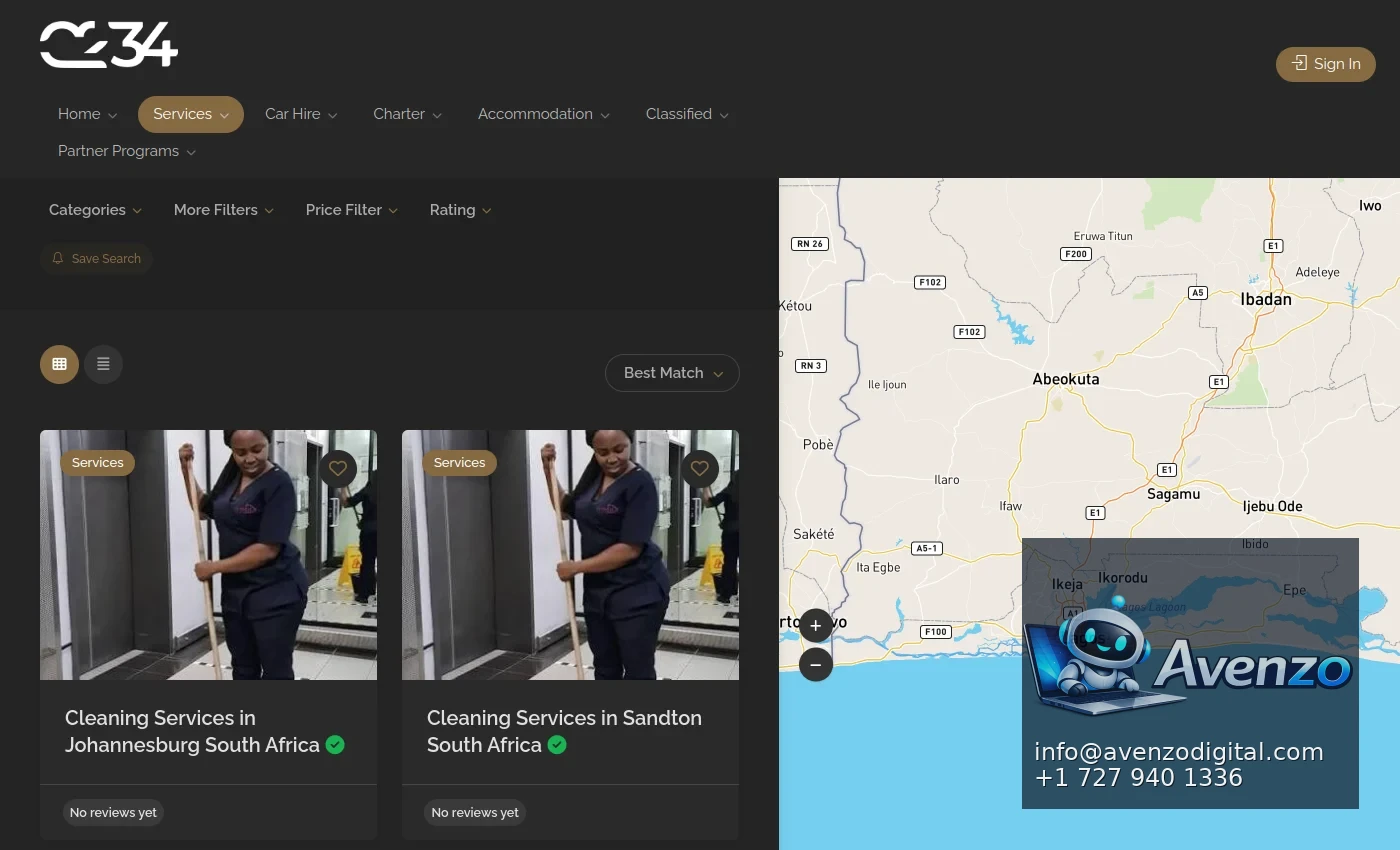Image resolution: width=1400 pixels, height=850 pixels.
Task: Click info@avenzodigital.com email text
Action: [x=1179, y=752]
